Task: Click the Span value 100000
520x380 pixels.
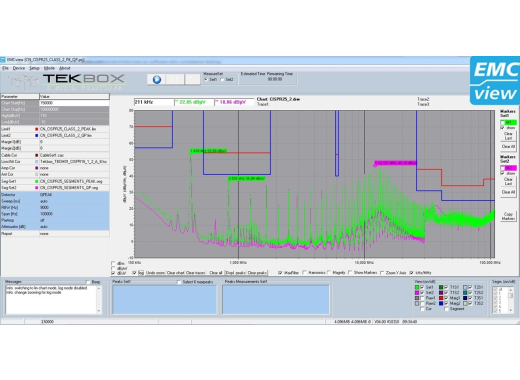Action: tap(74, 214)
